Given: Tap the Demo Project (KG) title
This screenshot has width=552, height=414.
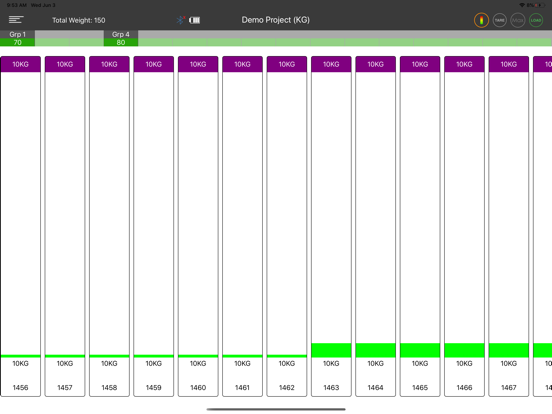Looking at the screenshot, I should coord(276,20).
